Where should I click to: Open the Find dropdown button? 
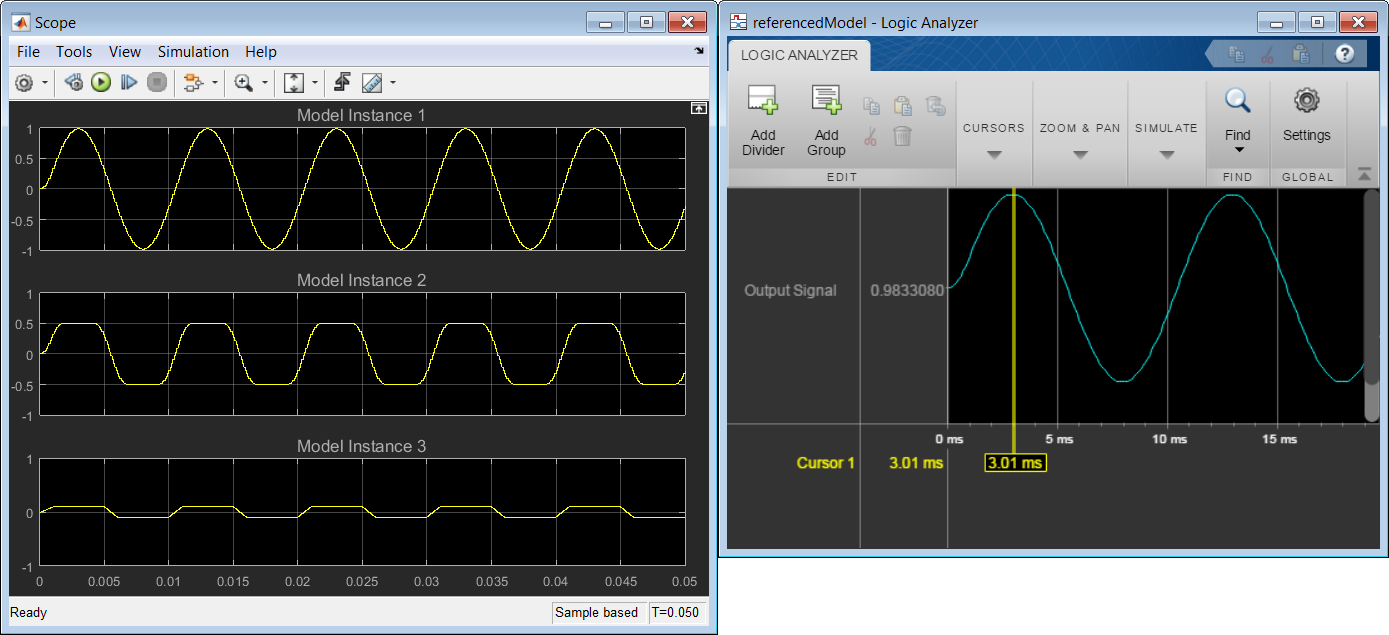point(1238,125)
